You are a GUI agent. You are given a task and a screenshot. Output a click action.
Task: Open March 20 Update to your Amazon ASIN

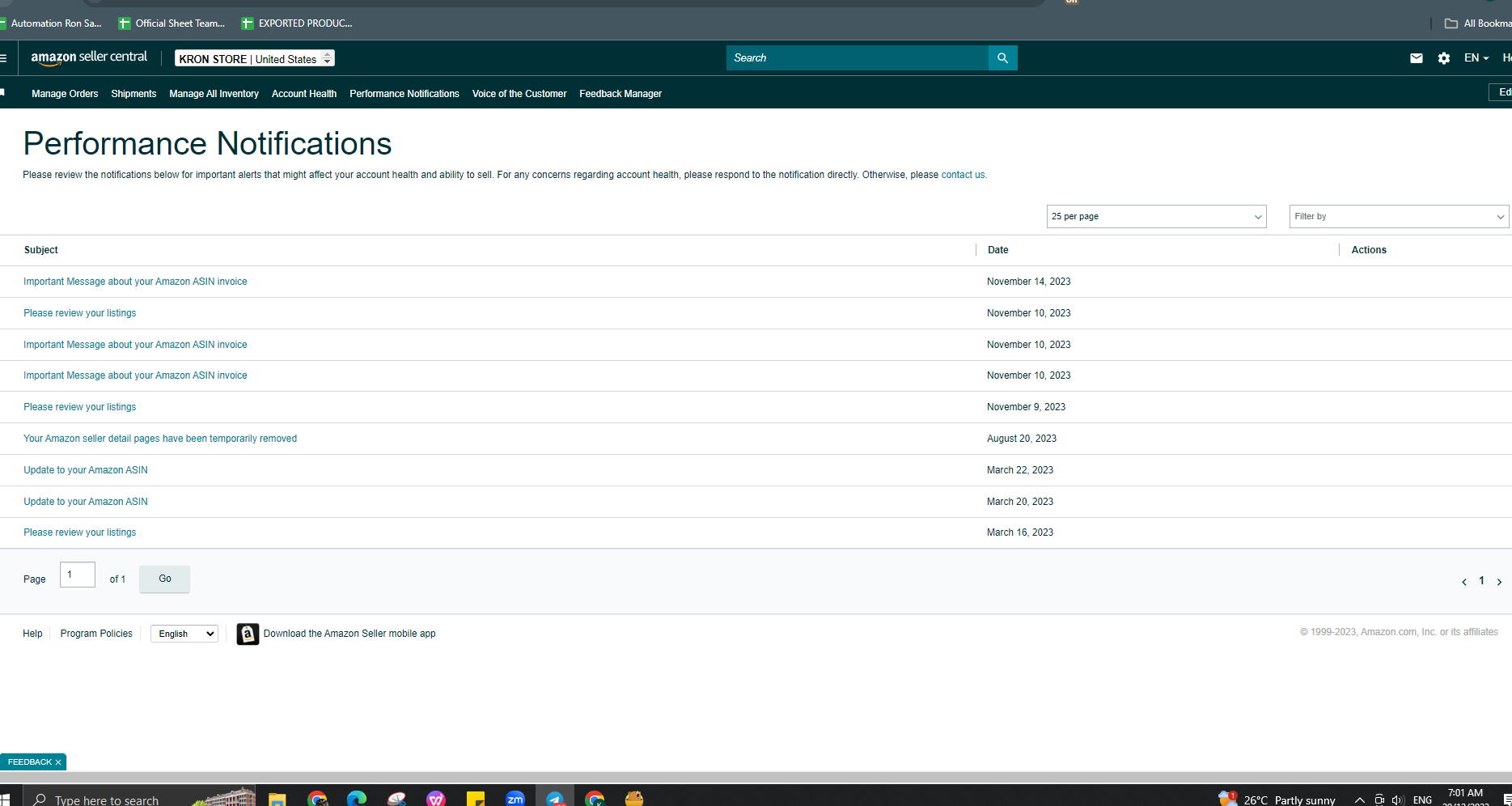[86, 502]
